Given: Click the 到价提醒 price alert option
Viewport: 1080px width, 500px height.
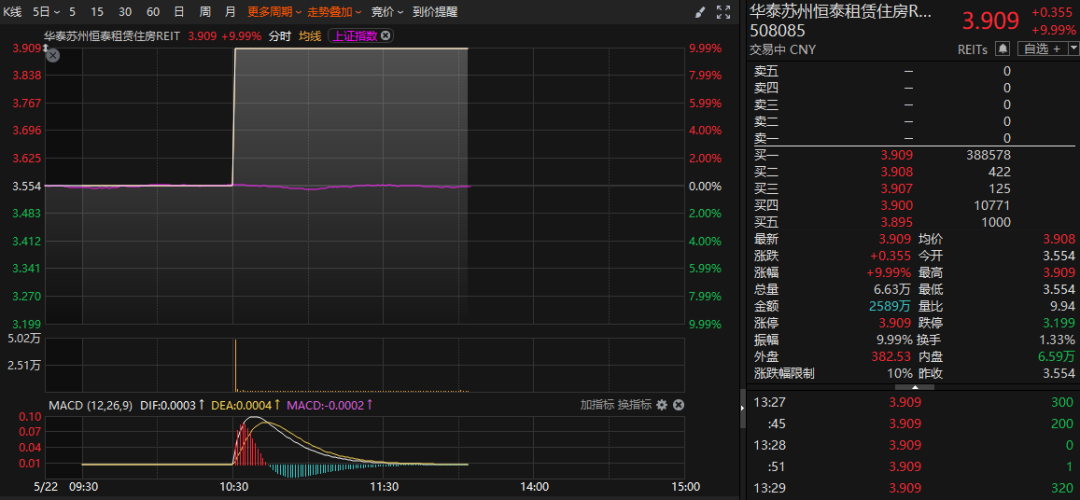Looking at the screenshot, I should [435, 12].
